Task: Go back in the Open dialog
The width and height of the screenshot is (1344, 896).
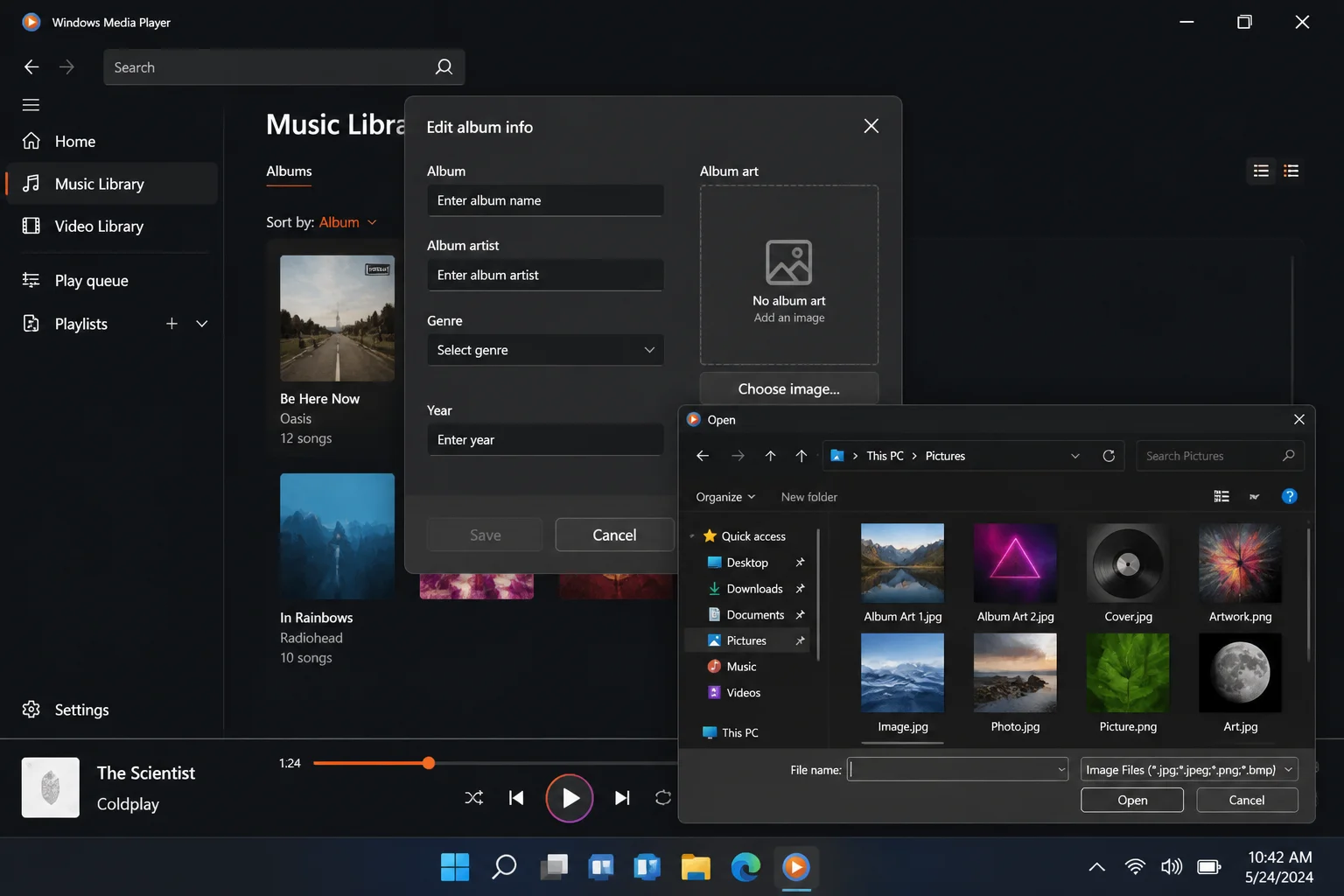Action: click(703, 456)
